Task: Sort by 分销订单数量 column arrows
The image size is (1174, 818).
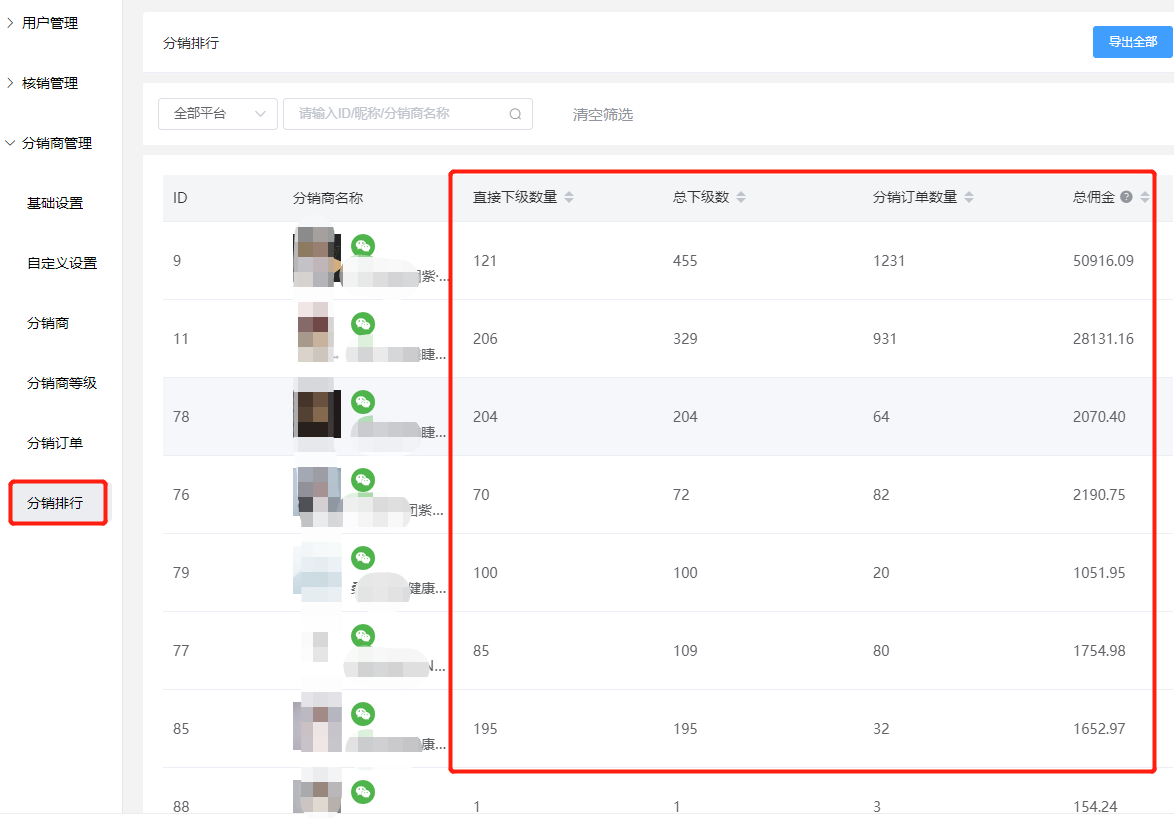Action: pos(969,197)
